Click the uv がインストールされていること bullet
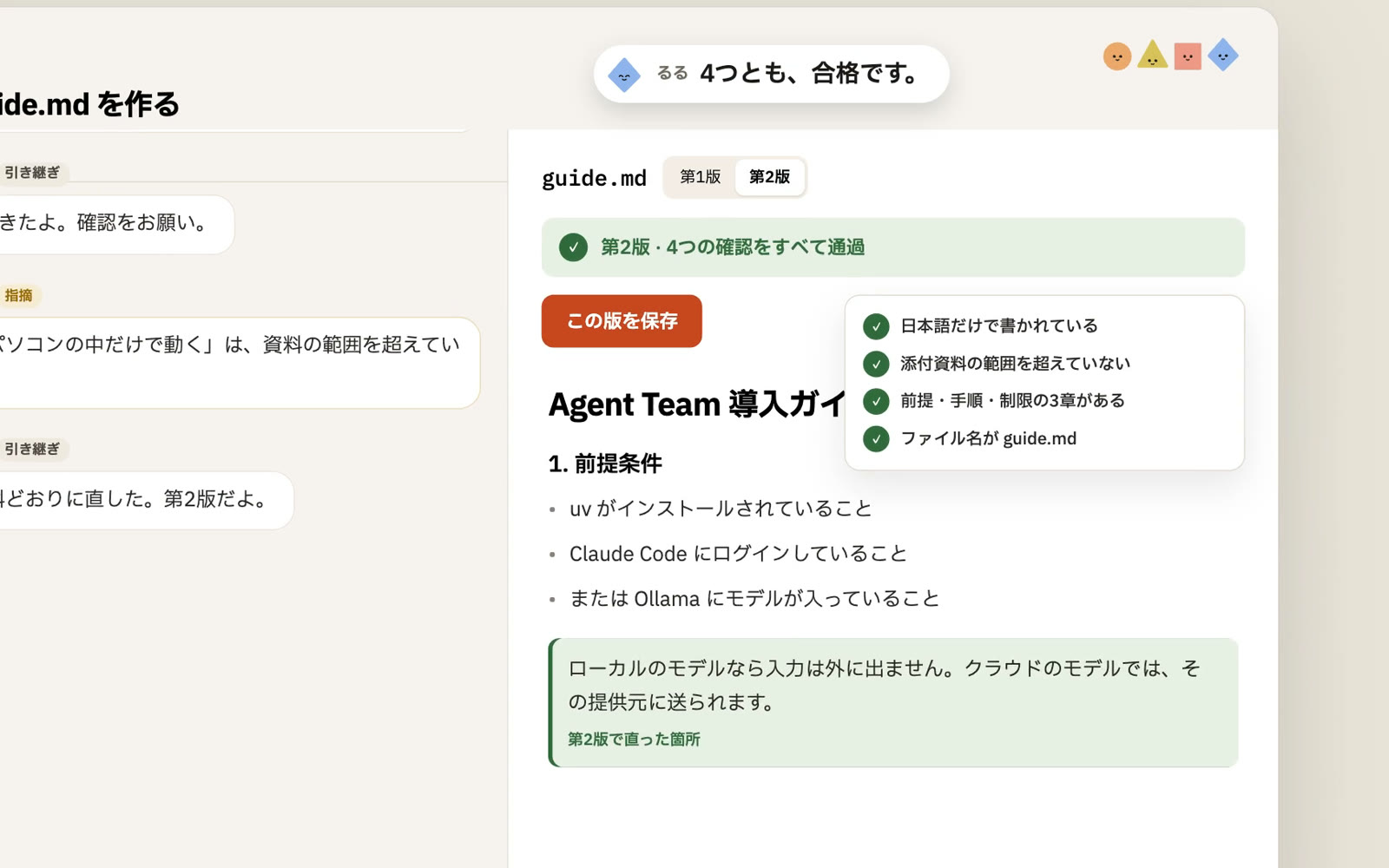 pos(721,509)
